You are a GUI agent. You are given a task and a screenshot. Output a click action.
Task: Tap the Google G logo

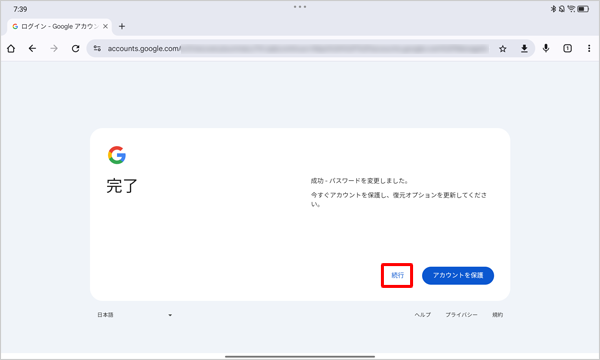(117, 155)
